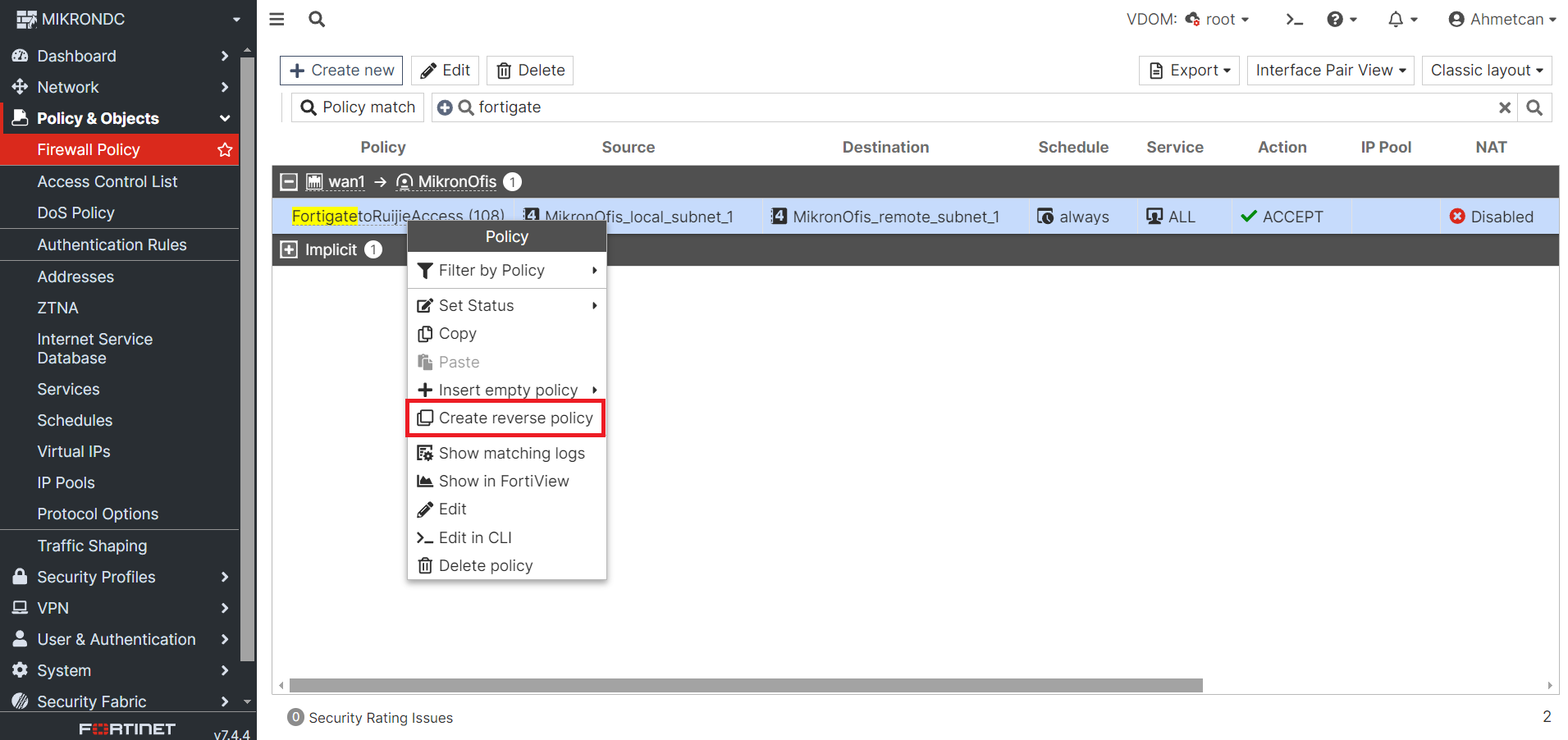The image size is (1568, 740).
Task: Open Insert empty policy submenu
Action: [x=506, y=390]
